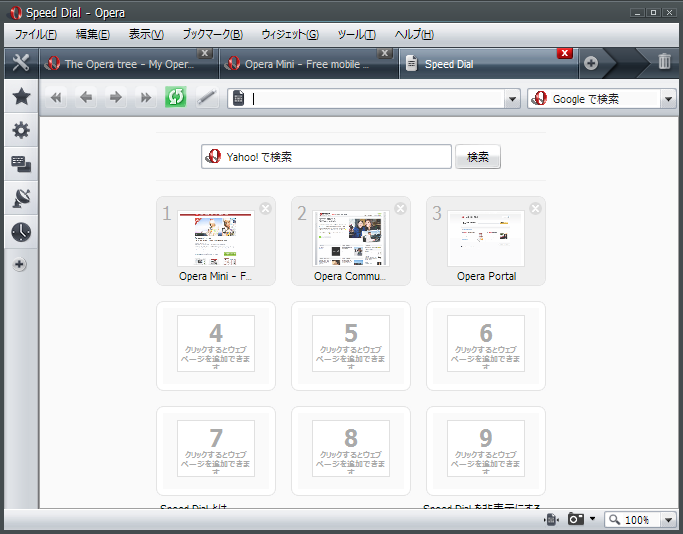
Task: Click the Rewind navigation button
Action: (56, 98)
